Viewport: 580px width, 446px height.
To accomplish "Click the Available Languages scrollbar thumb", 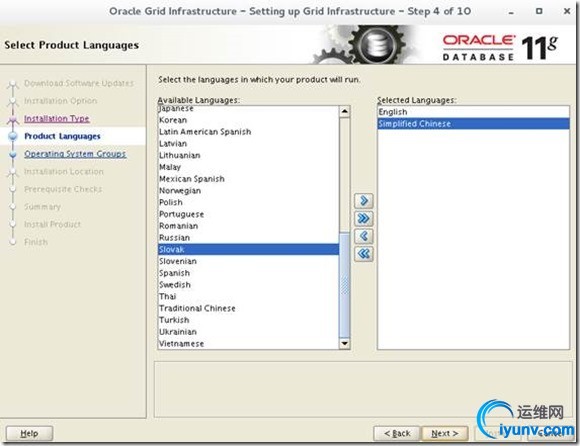I will 344,285.
